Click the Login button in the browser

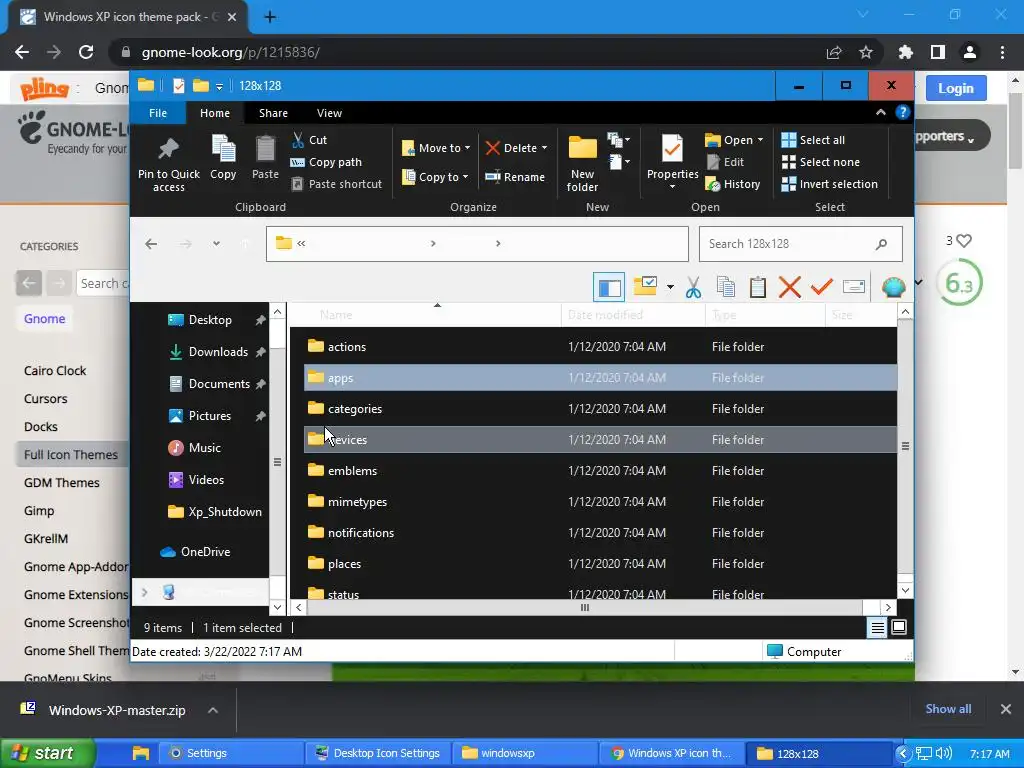[x=955, y=88]
